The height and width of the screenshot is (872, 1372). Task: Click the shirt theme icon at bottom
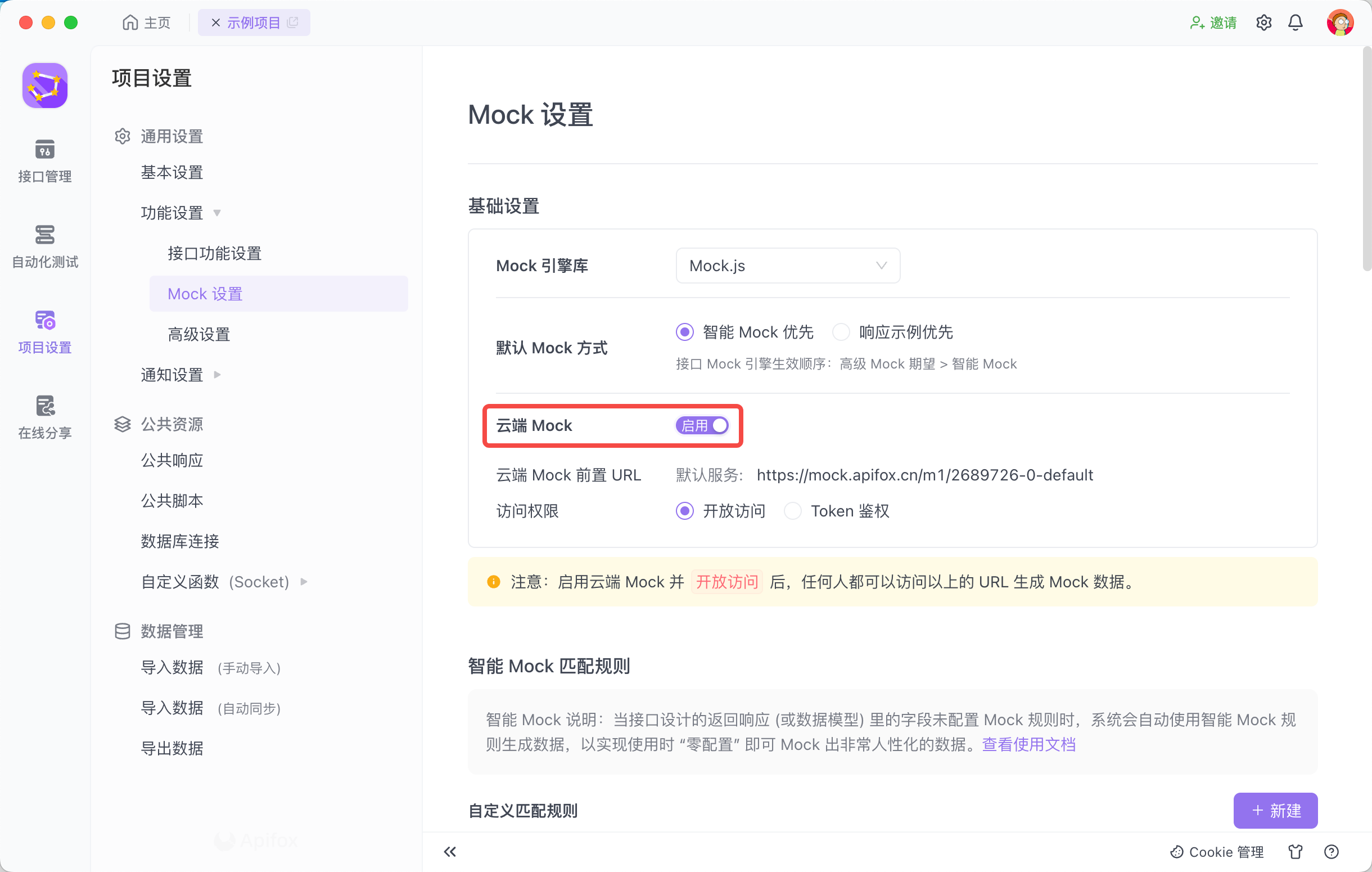click(x=1295, y=852)
